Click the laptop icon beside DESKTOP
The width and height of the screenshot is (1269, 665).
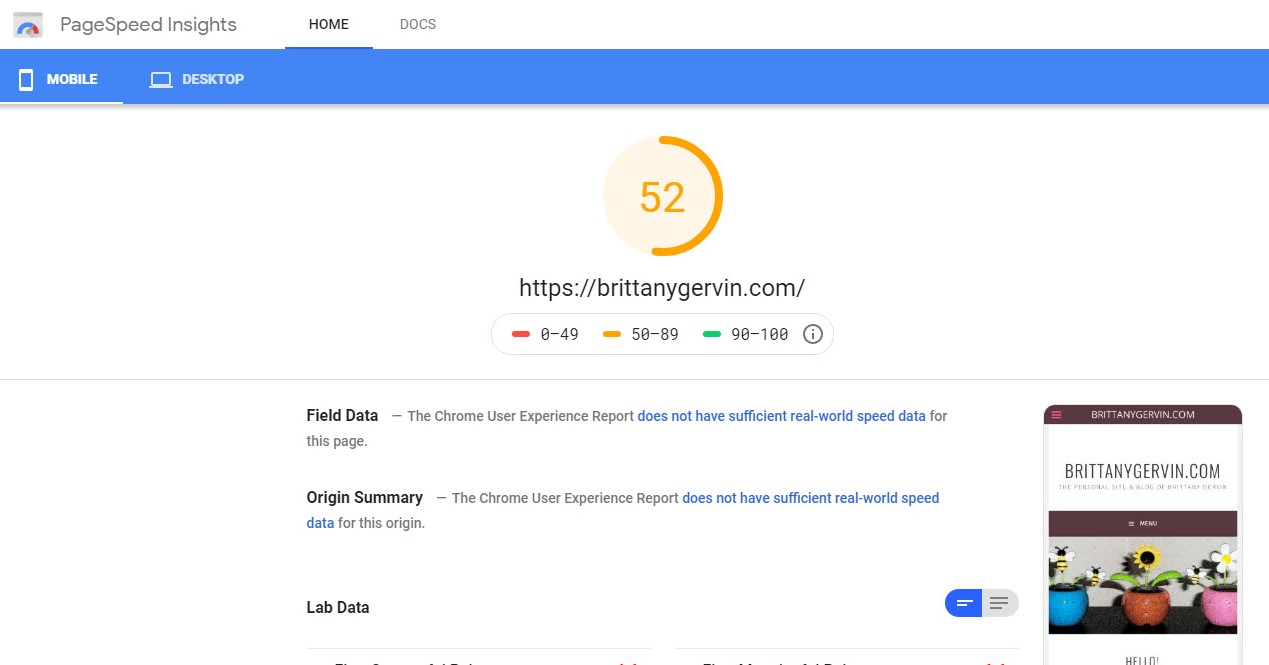pos(161,79)
